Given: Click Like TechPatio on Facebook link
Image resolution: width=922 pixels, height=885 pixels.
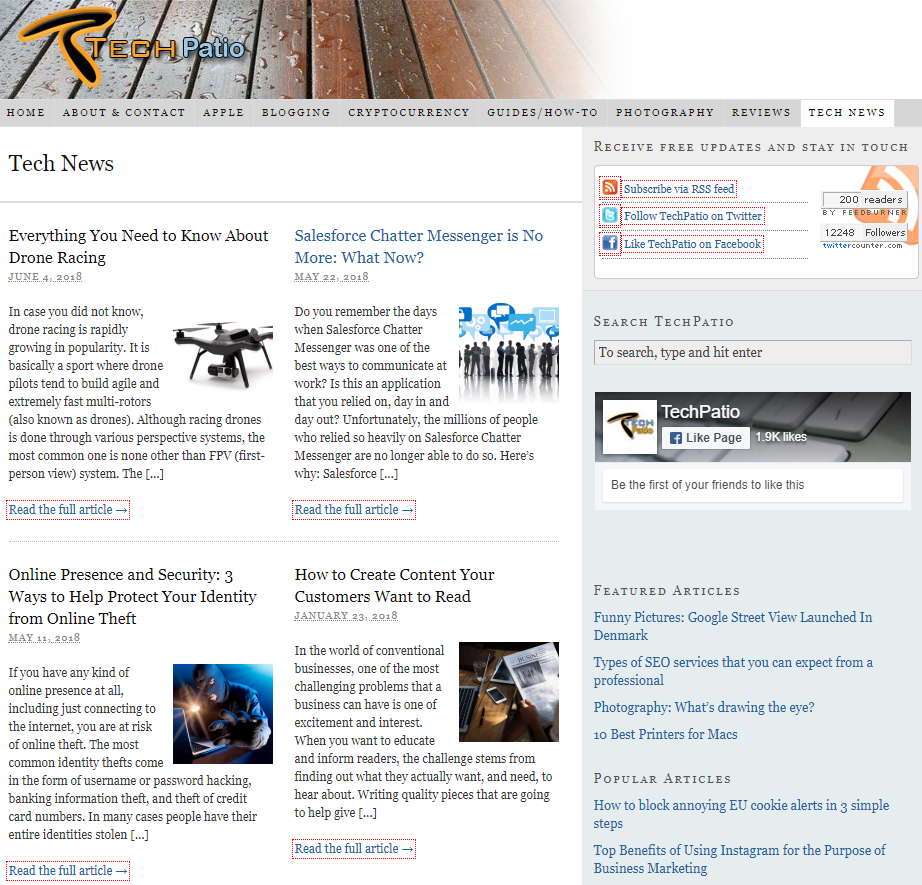Looking at the screenshot, I should (x=693, y=243).
